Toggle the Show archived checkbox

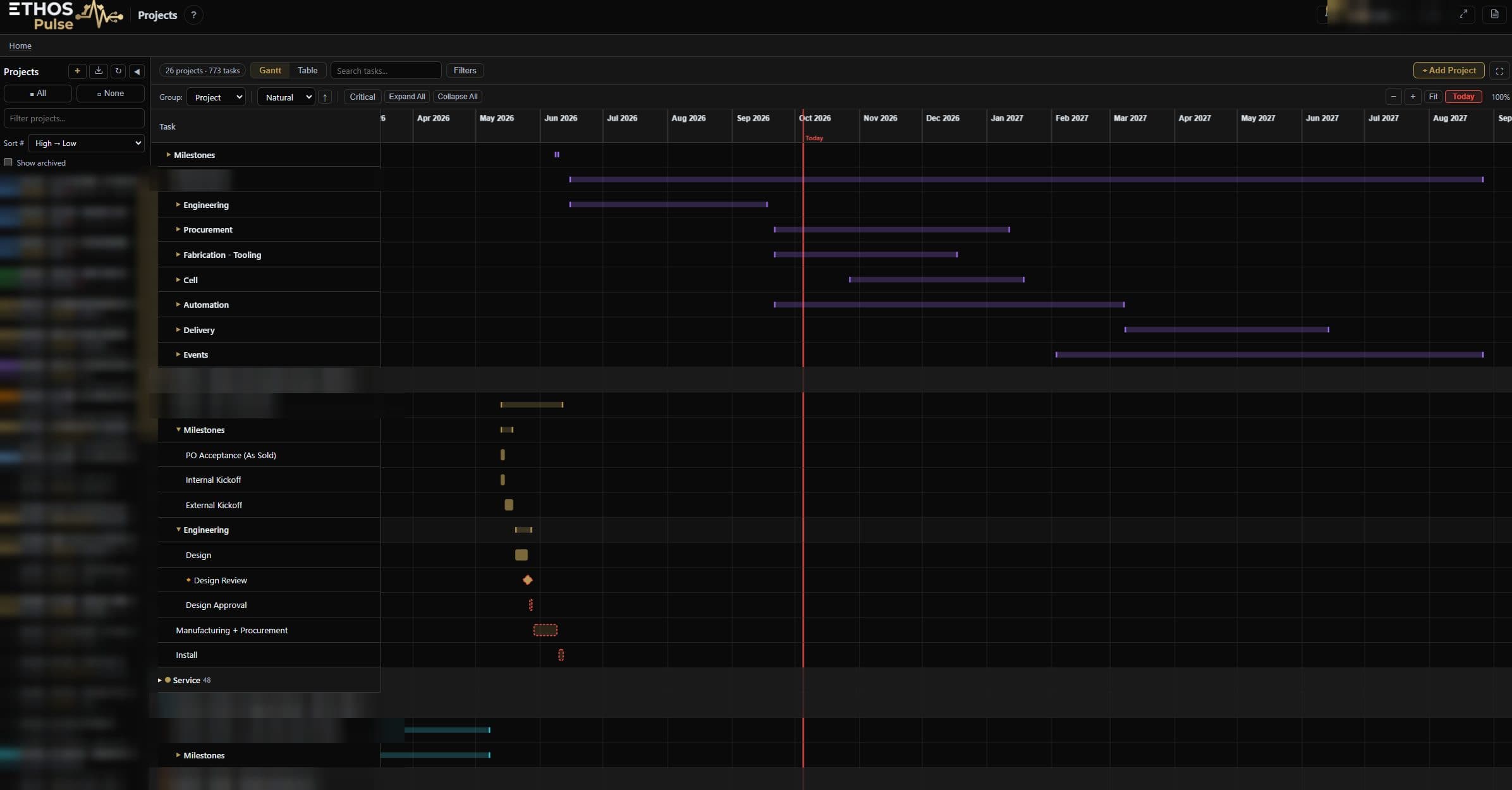point(8,162)
